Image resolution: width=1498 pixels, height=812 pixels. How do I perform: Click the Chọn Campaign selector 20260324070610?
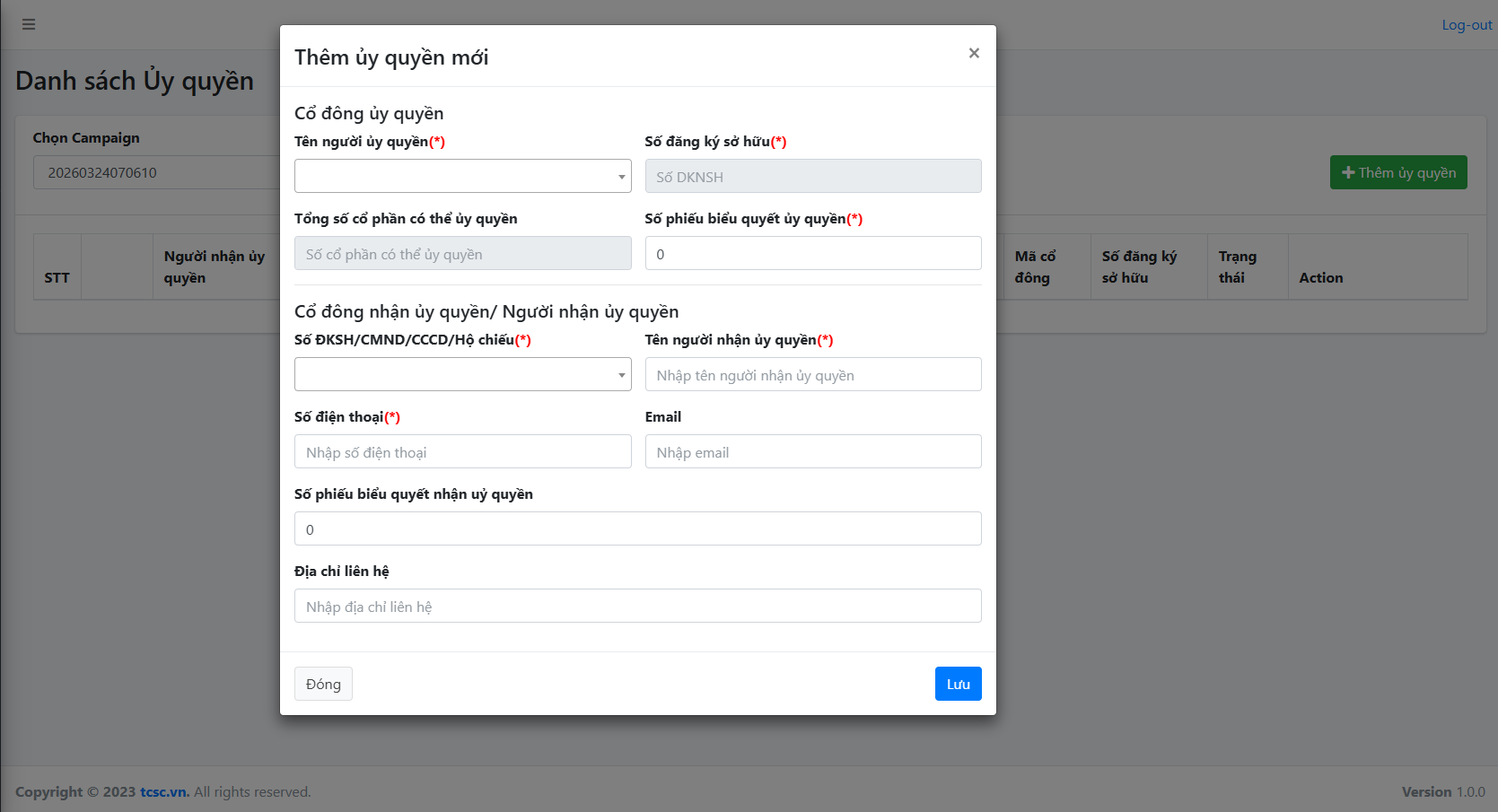[x=157, y=172]
